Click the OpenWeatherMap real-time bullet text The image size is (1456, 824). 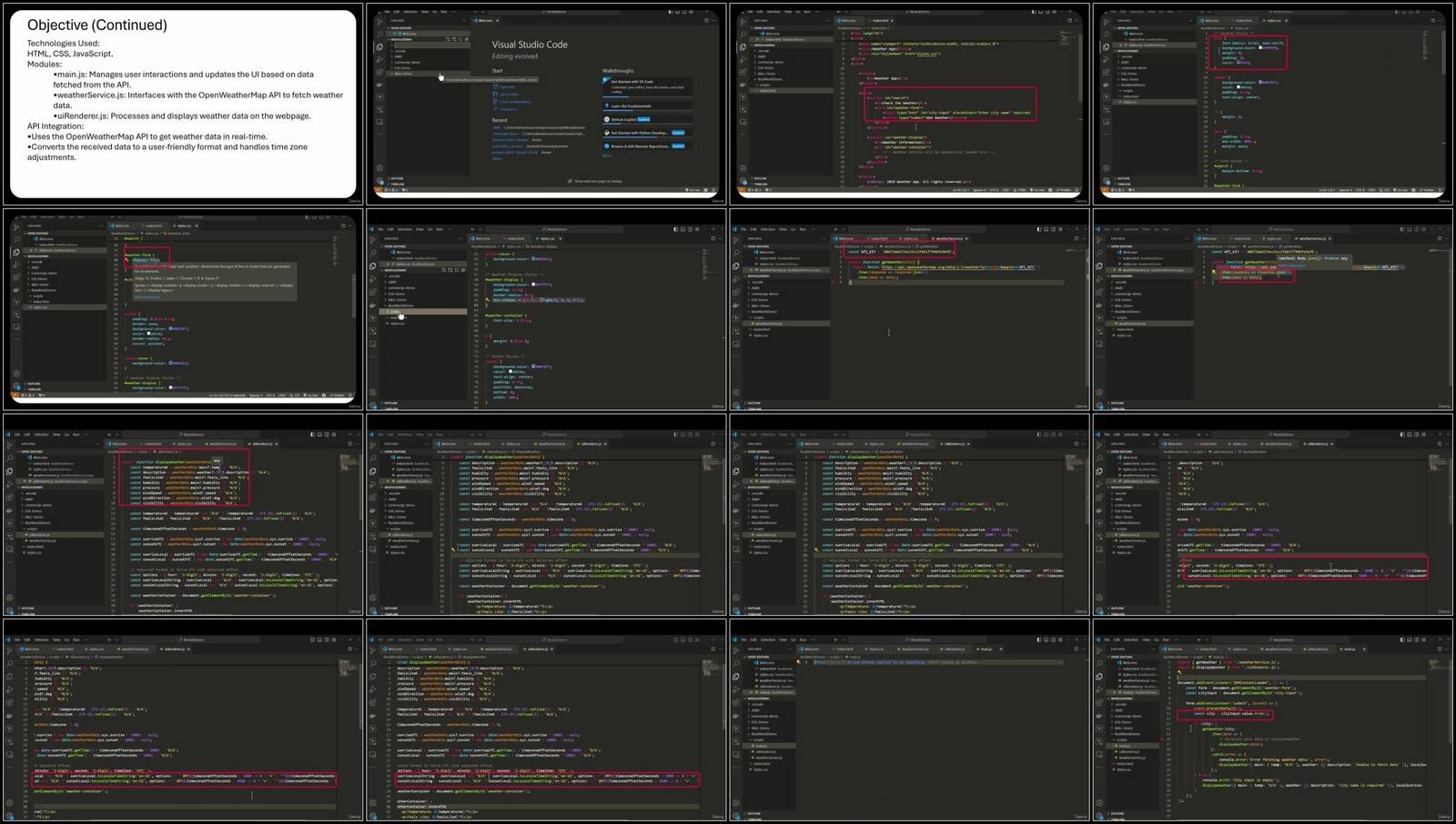pos(147,136)
